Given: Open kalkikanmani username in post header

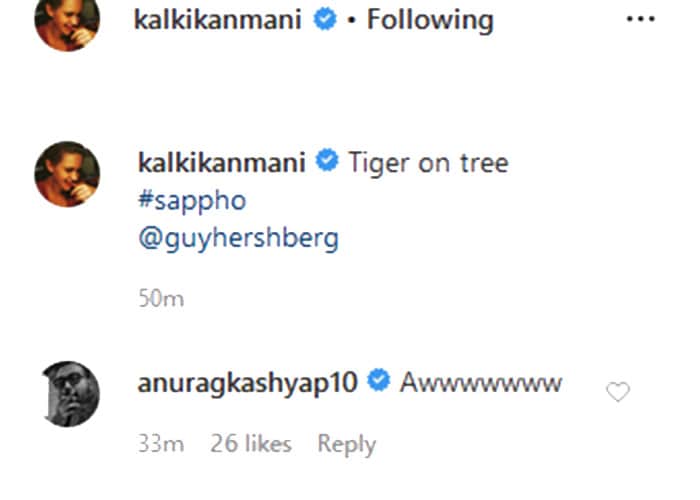Looking at the screenshot, I should 219,20.
